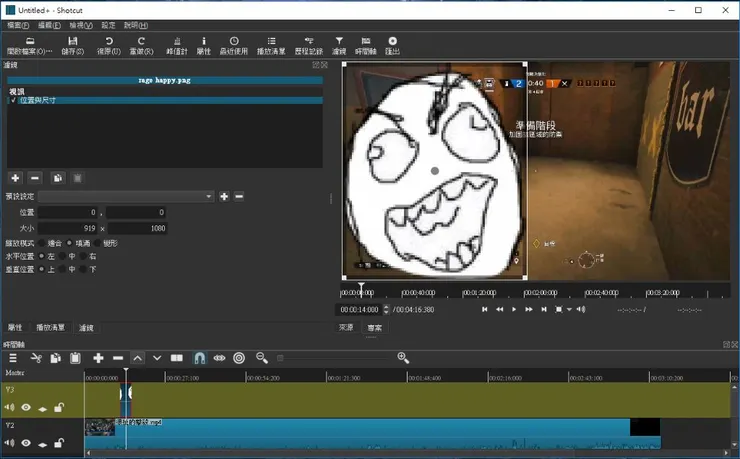Hide the V3 track with eye icon
The image size is (740, 459).
pos(26,407)
